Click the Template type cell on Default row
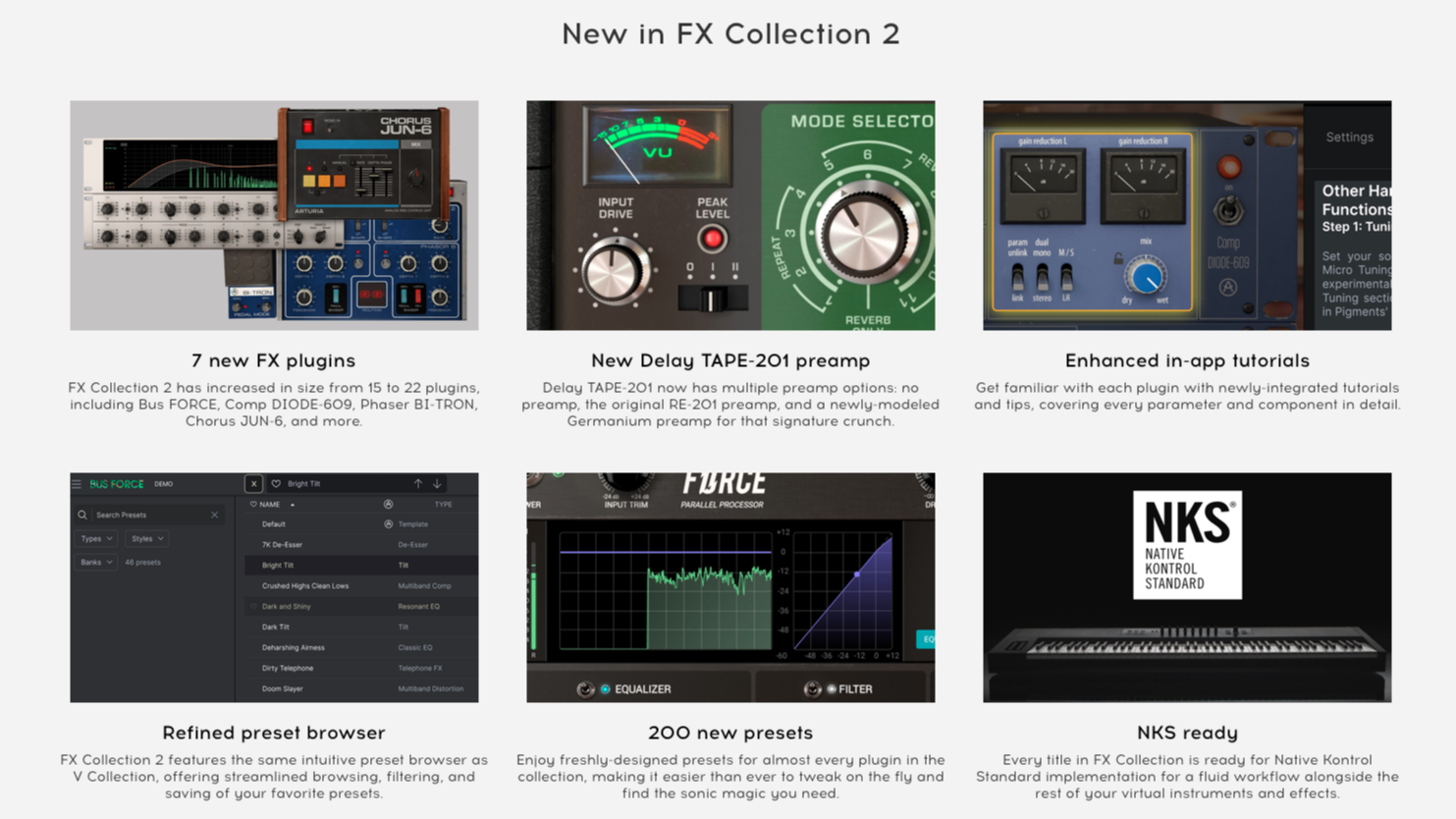Screen dimensions: 1456x819 [x=412, y=524]
